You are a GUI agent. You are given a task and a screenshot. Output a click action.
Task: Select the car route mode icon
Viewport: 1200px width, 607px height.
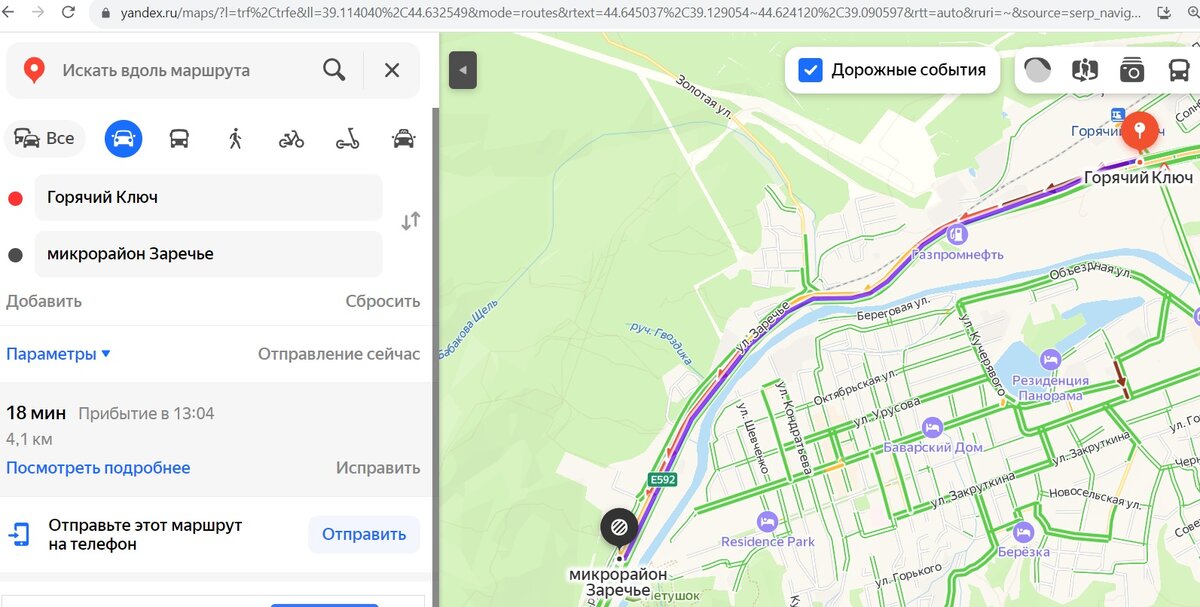(123, 138)
